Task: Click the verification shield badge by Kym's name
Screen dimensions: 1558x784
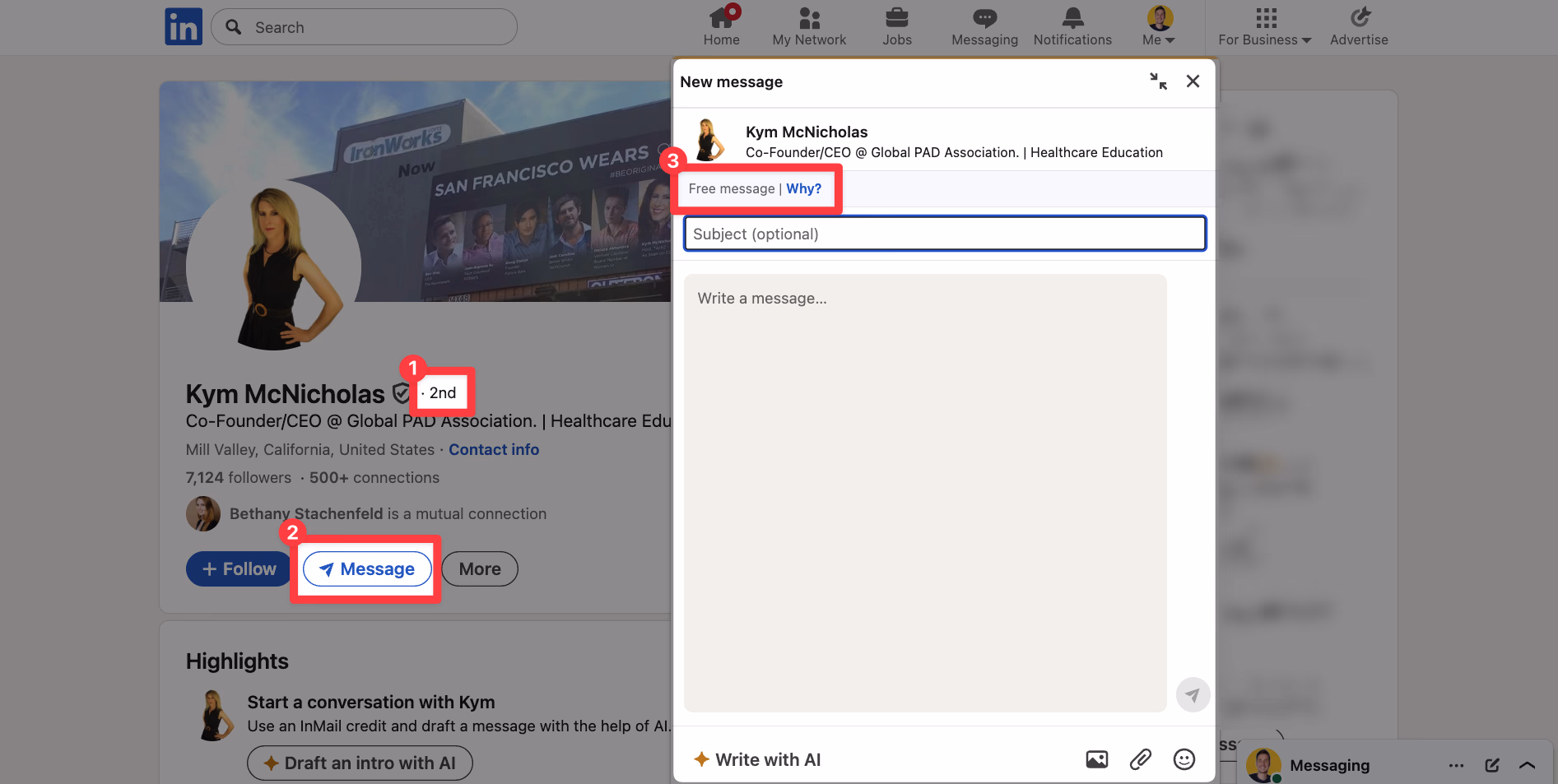Action: tap(401, 393)
